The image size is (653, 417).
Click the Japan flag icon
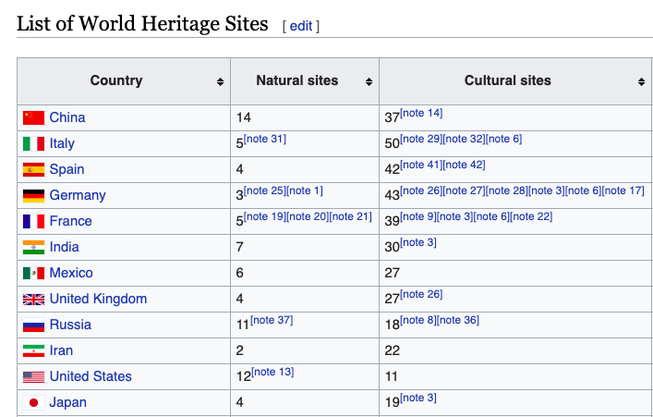[x=34, y=403]
